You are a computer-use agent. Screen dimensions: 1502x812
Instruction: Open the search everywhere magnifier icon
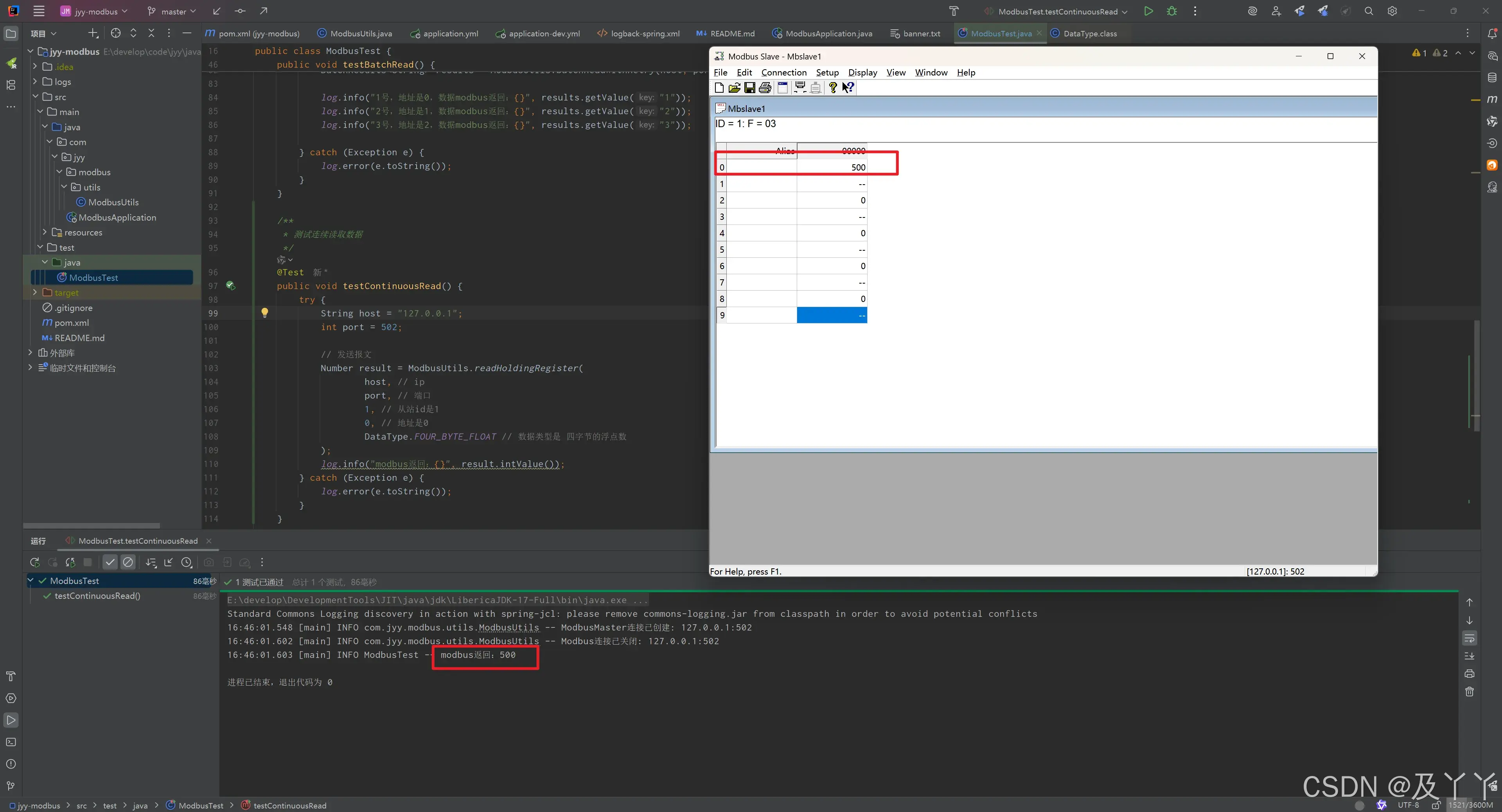pyautogui.click(x=1369, y=11)
